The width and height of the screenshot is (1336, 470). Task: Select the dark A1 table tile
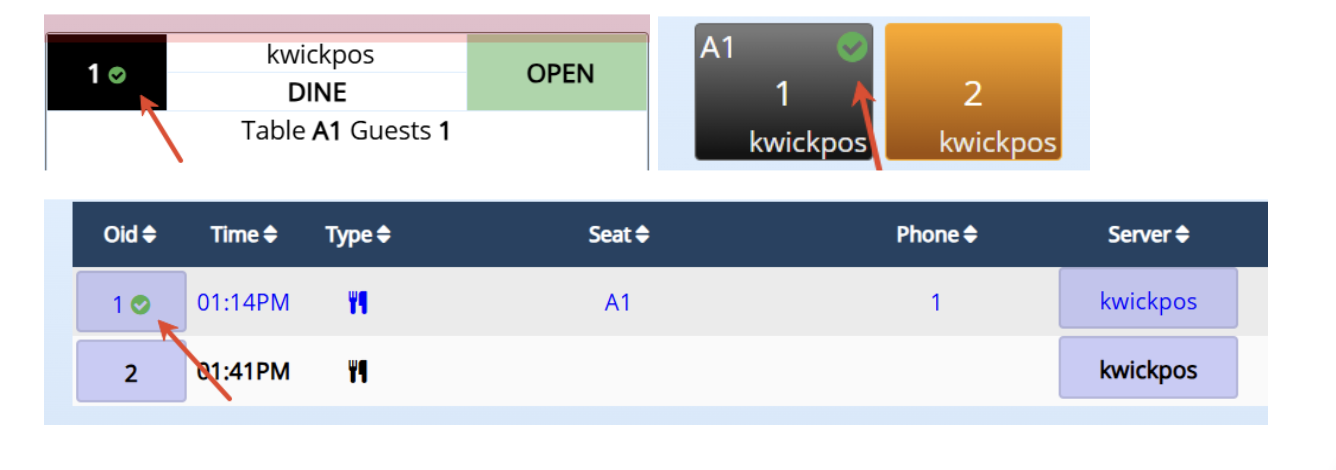pyautogui.click(x=784, y=92)
